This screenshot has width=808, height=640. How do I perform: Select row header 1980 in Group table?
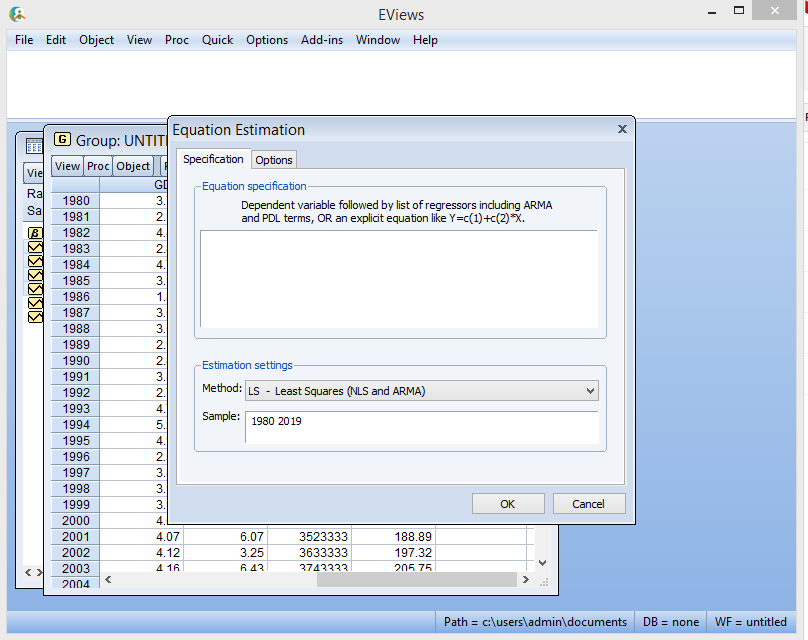[x=76, y=201]
